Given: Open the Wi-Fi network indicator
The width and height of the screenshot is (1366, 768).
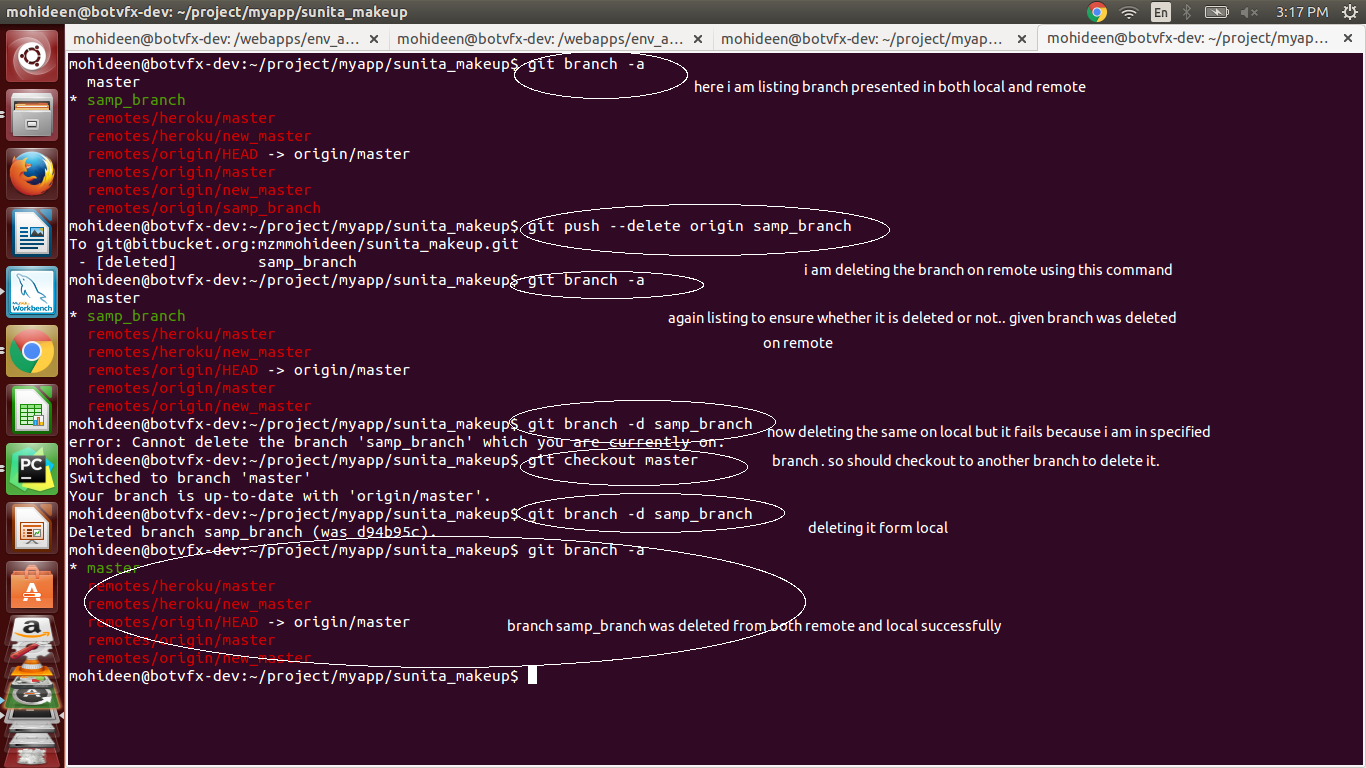Looking at the screenshot, I should click(1129, 12).
